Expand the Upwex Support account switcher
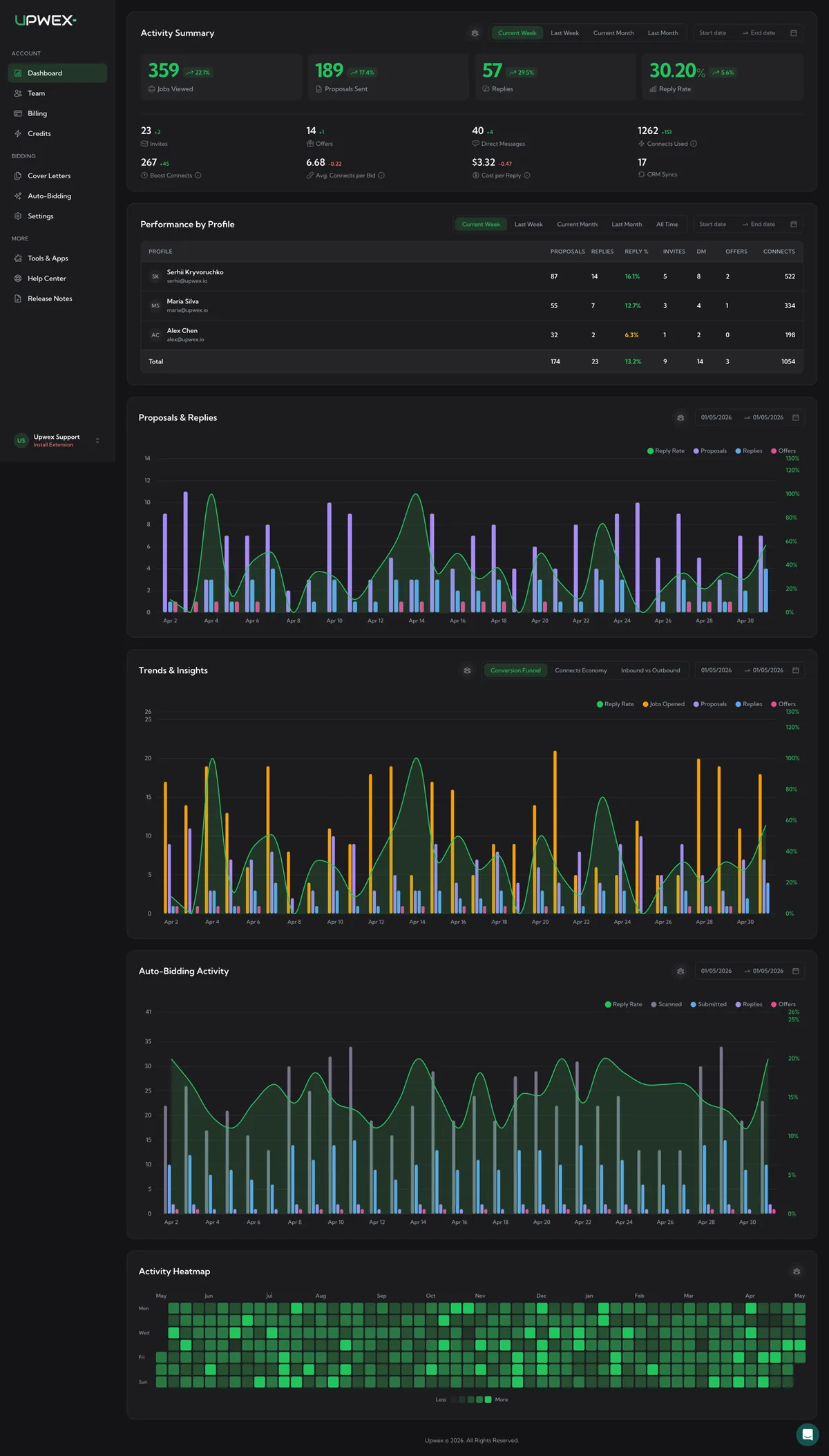Viewport: 829px width, 1456px height. [97, 440]
